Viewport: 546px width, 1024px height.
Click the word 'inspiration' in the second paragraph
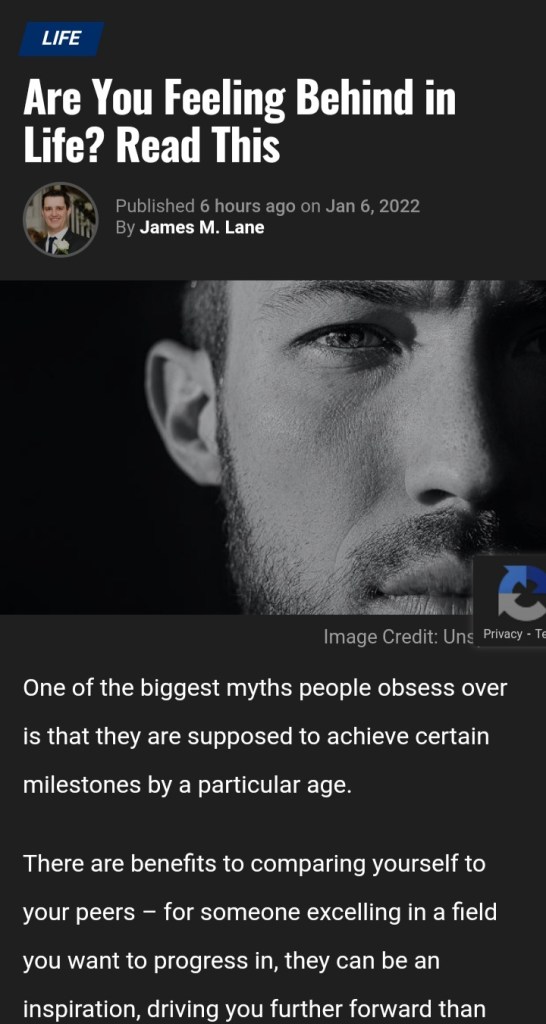point(82,1009)
